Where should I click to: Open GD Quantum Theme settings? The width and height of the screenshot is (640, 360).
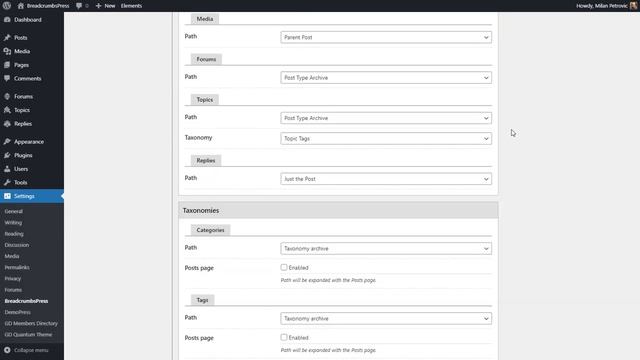pyautogui.click(x=28, y=334)
